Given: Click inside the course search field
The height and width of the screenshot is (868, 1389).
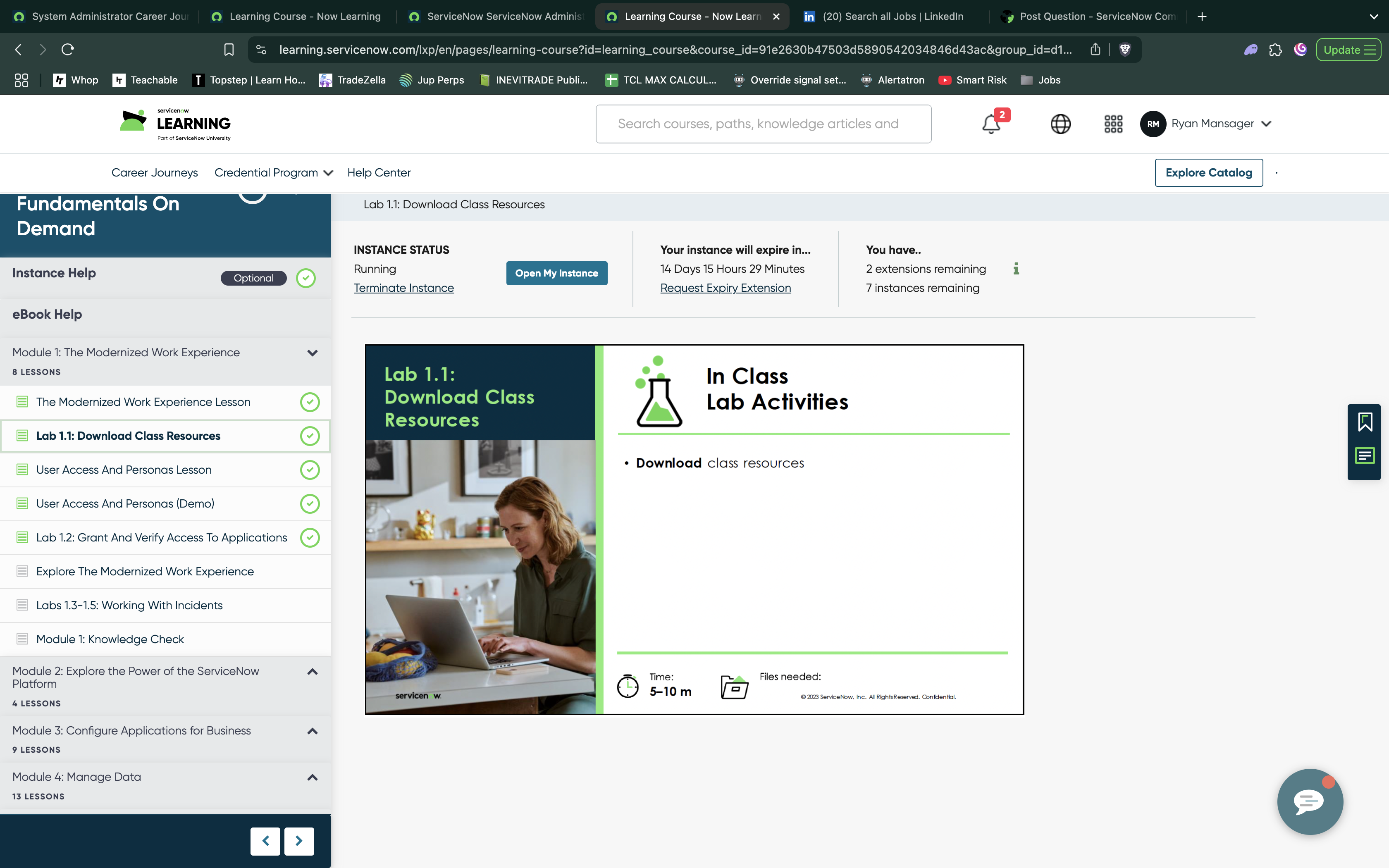Looking at the screenshot, I should tap(763, 124).
